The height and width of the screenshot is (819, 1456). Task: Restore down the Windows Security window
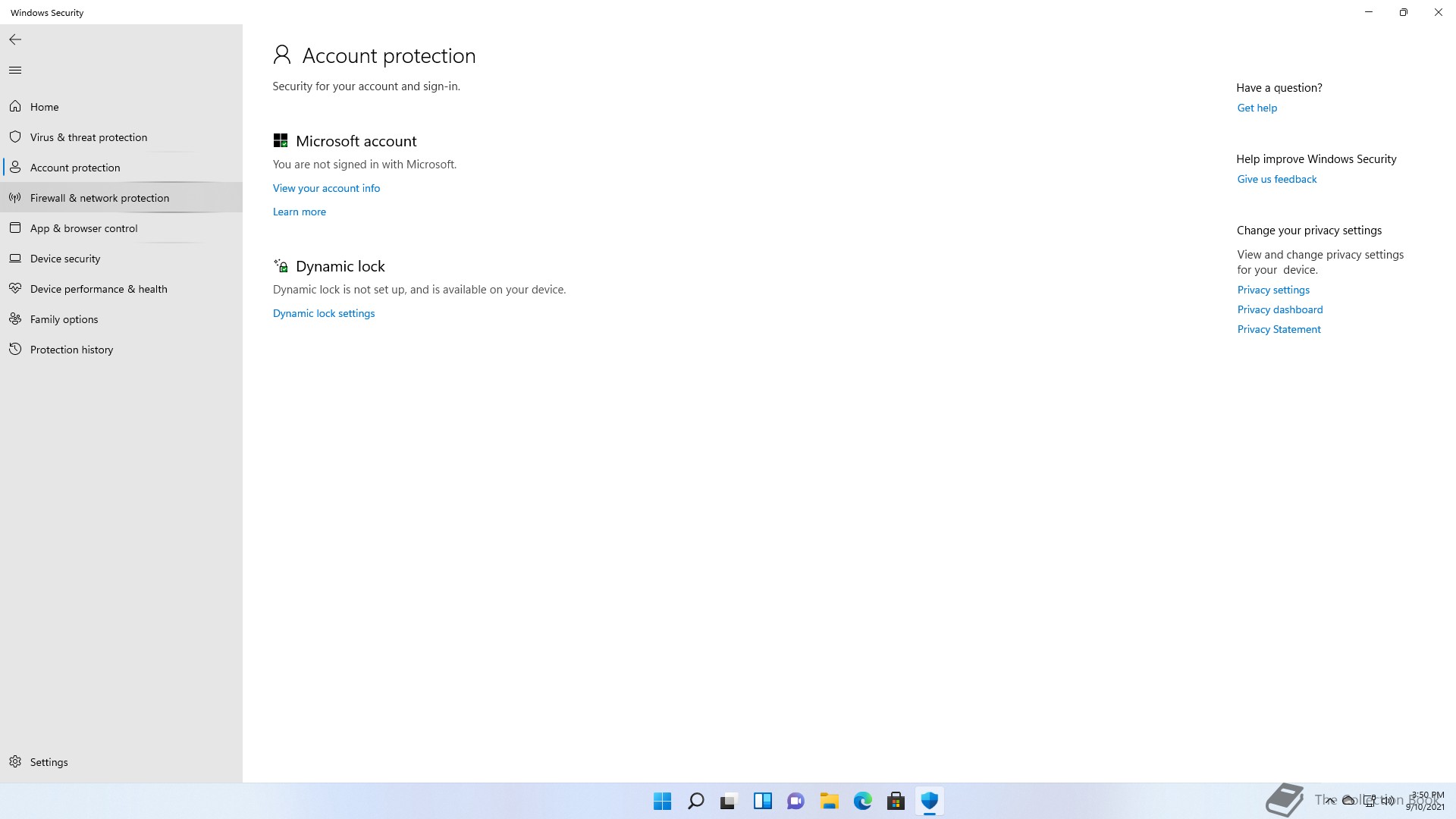(1404, 12)
